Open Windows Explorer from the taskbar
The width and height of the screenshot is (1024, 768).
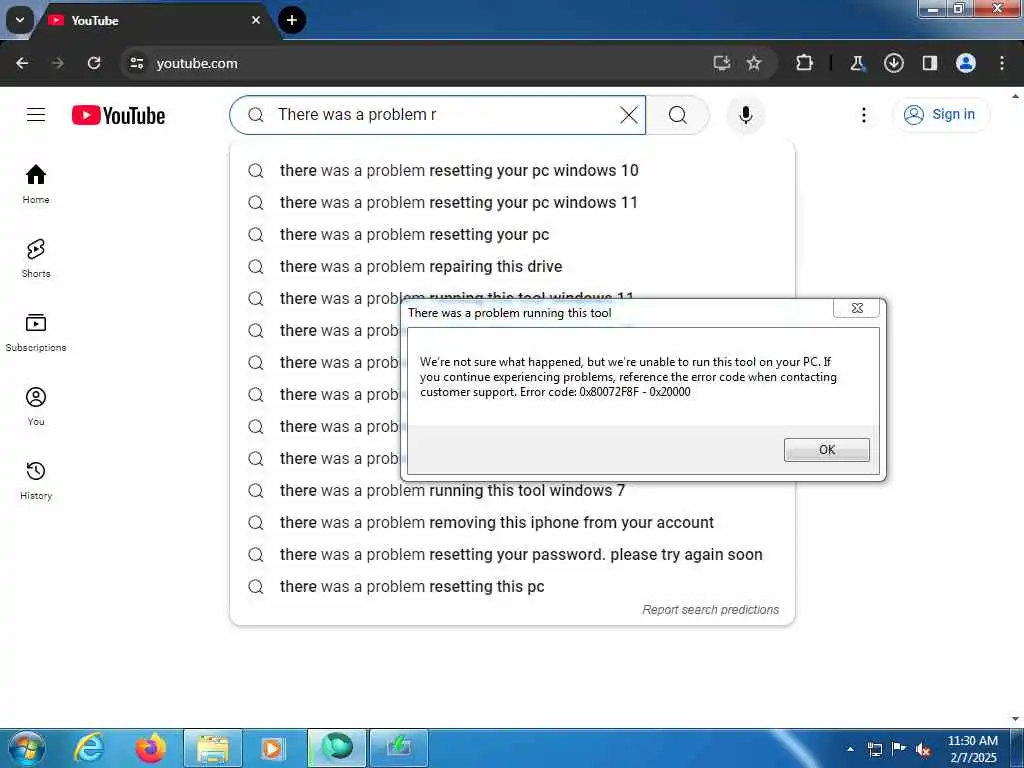(x=213, y=748)
